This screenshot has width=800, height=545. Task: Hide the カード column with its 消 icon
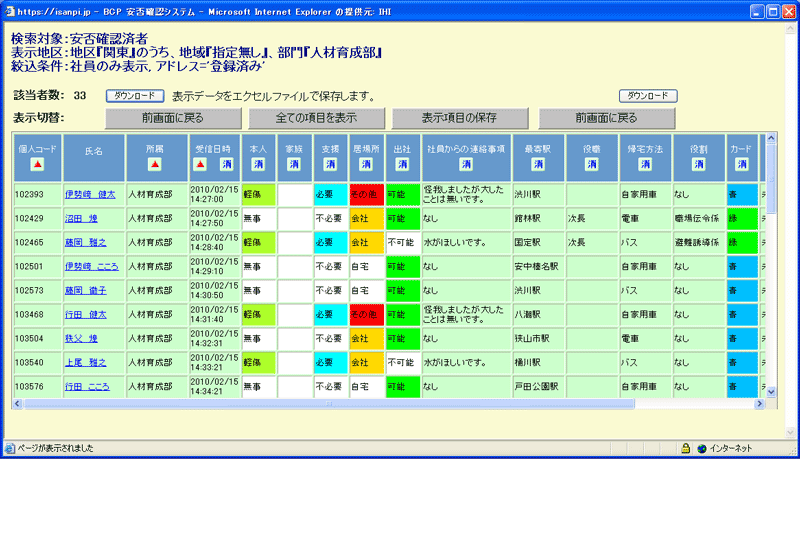(x=742, y=164)
